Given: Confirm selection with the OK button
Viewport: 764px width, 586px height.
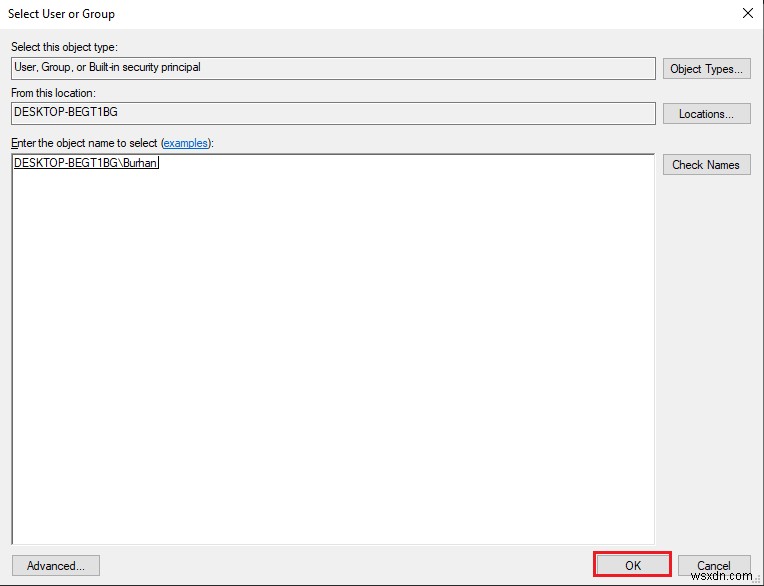Looking at the screenshot, I should click(x=633, y=565).
